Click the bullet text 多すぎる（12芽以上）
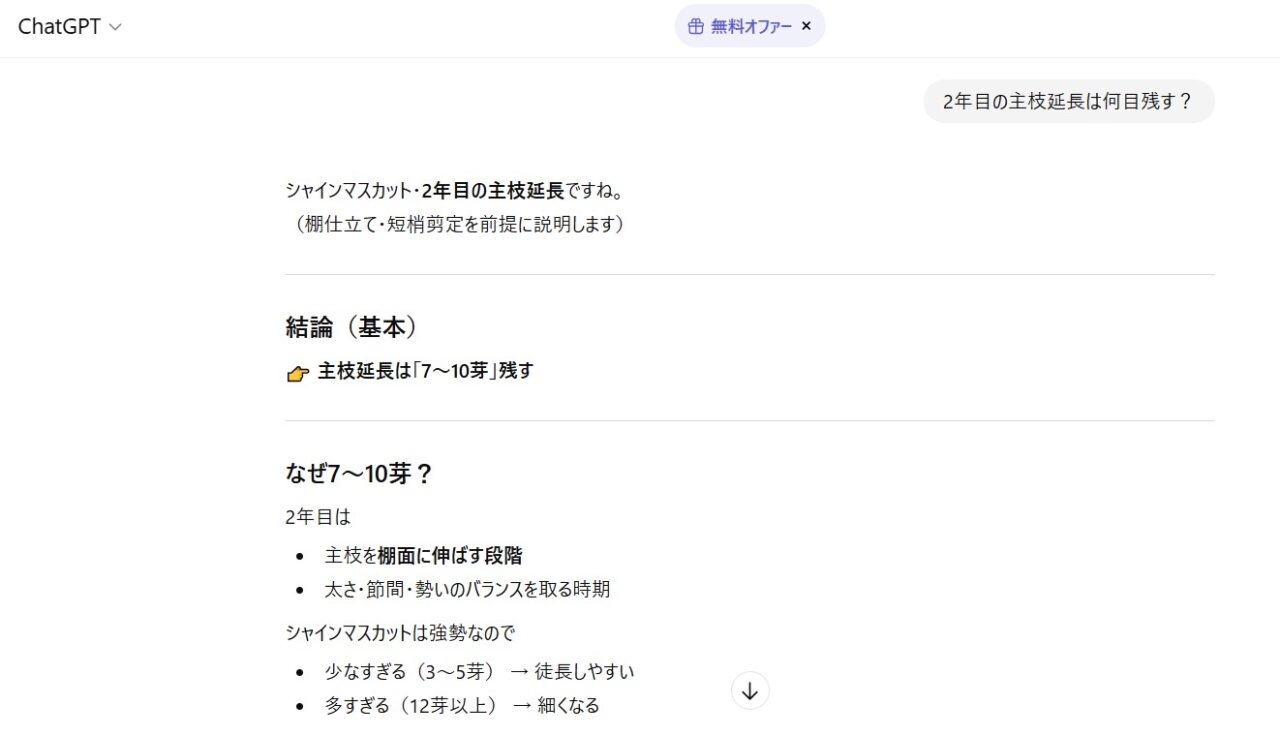This screenshot has width=1280, height=736. 412,705
